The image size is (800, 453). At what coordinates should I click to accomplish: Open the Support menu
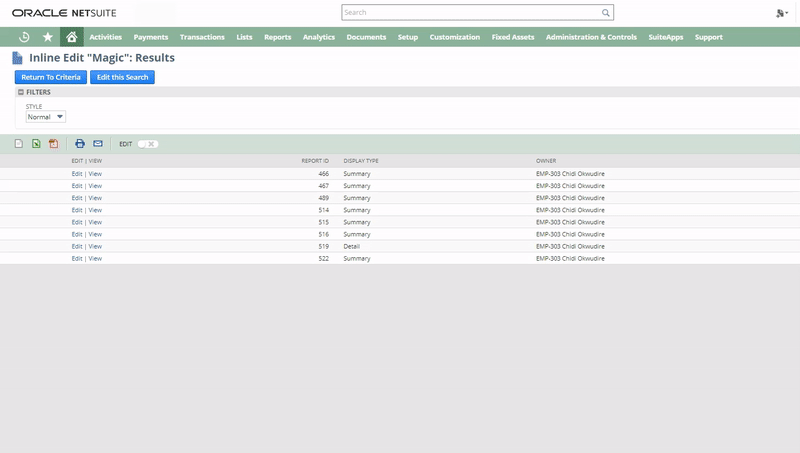[x=709, y=37]
